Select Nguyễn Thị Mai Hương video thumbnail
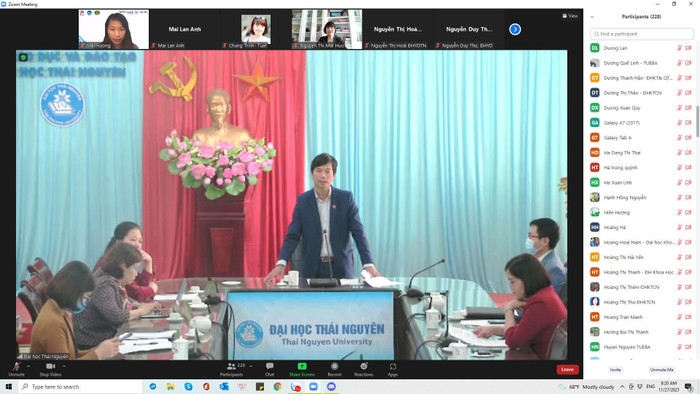700x394 pixels. tap(327, 29)
